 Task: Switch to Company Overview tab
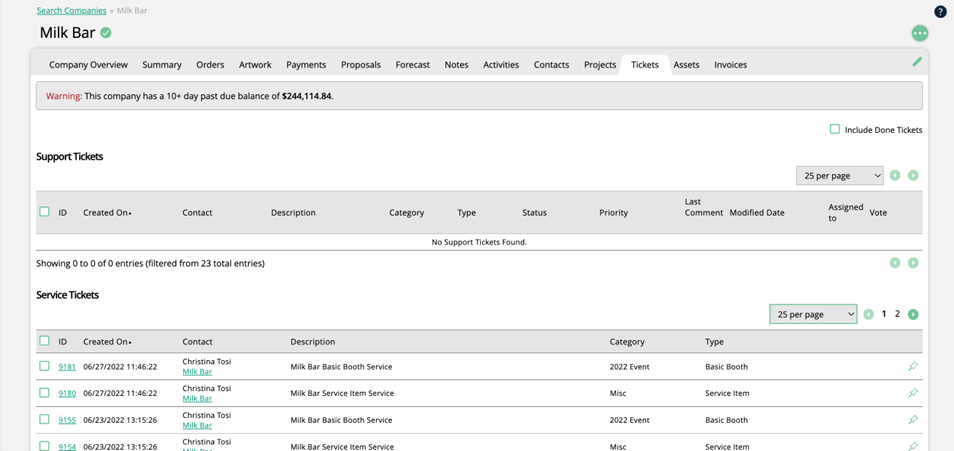click(x=89, y=65)
